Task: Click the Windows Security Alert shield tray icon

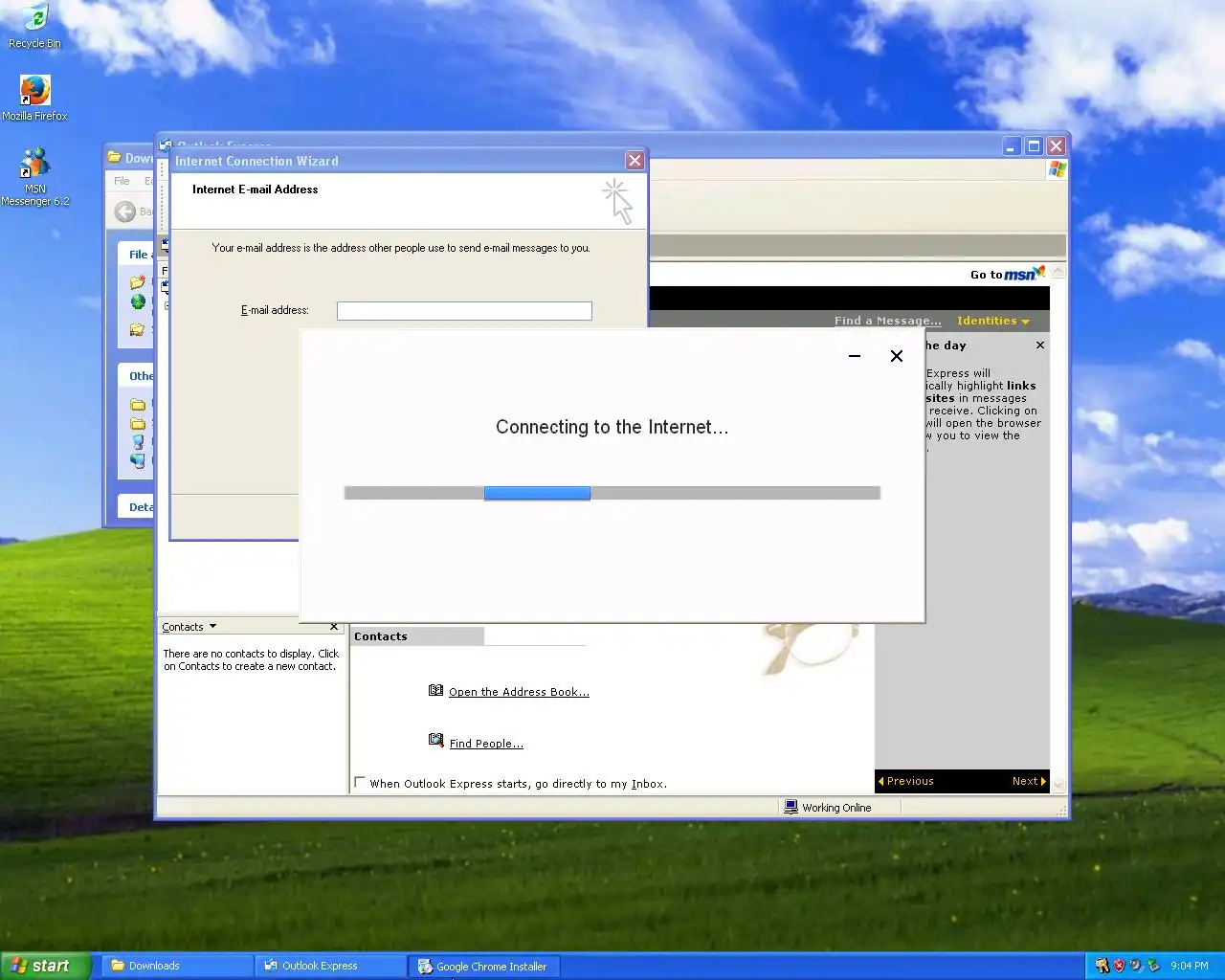Action: coord(1119,966)
